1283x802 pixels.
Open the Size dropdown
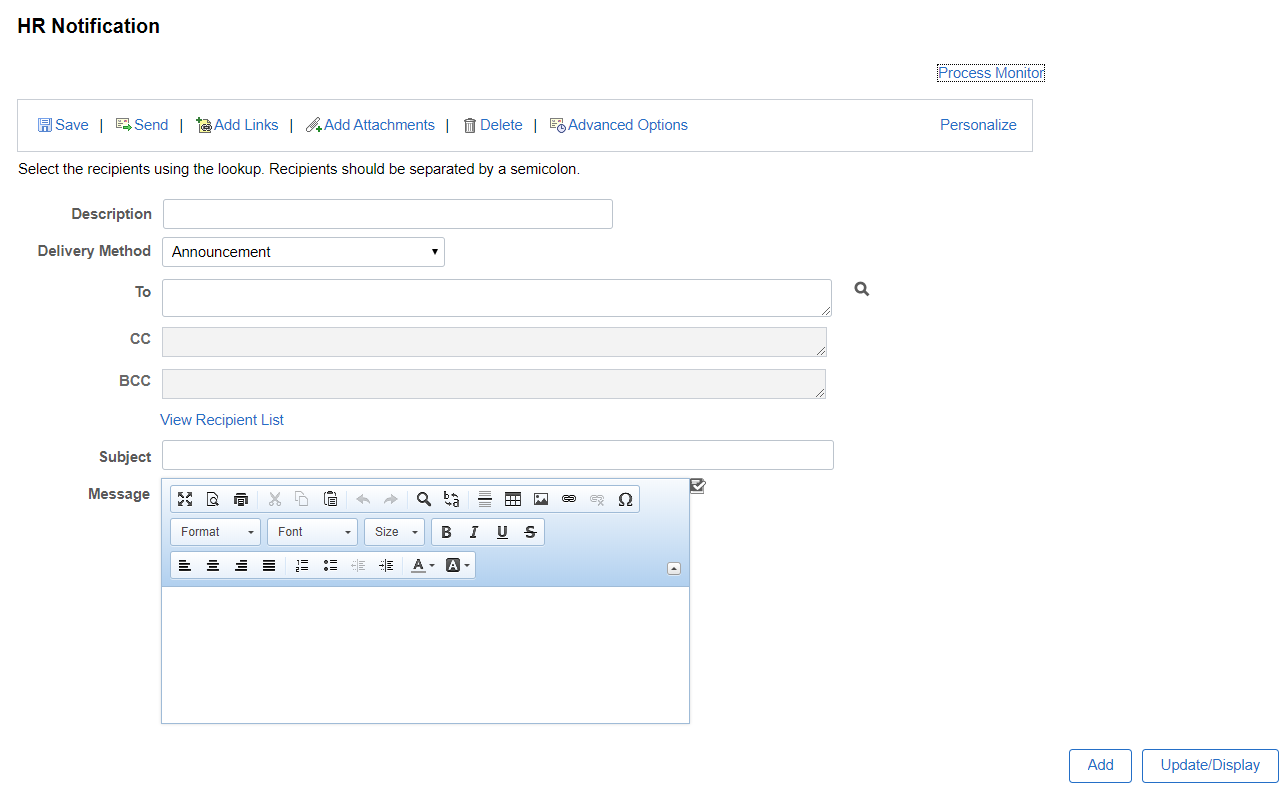[394, 532]
